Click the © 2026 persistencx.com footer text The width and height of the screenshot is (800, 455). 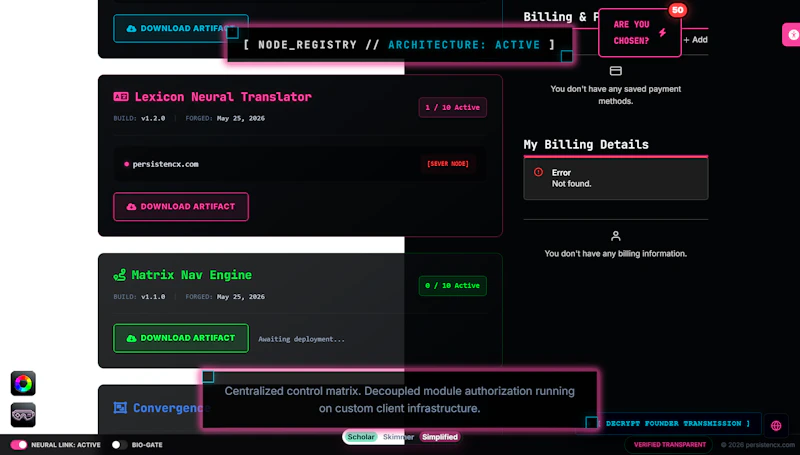[758, 445]
